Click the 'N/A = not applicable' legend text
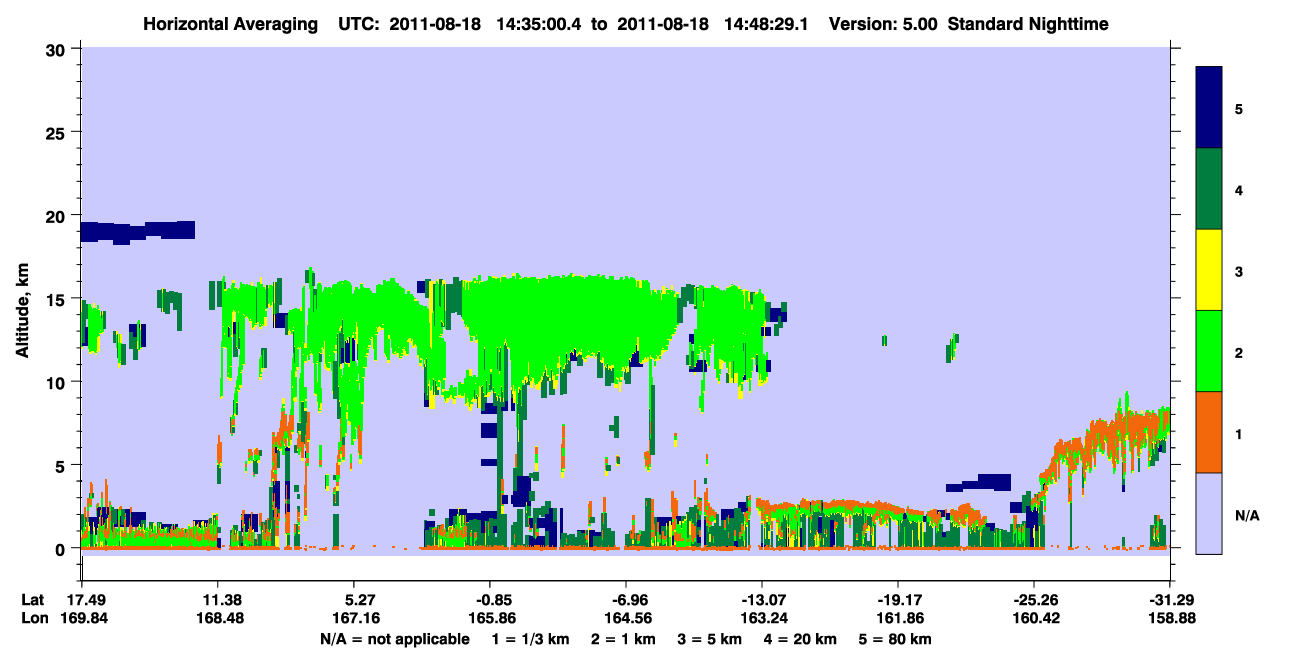Screen dimensions: 1300x667 395,639
